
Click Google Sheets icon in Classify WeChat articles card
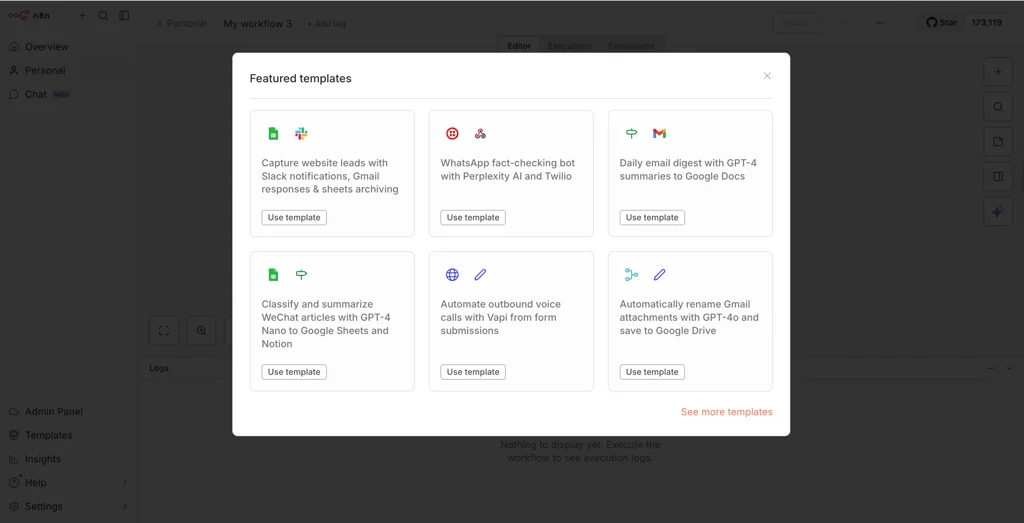274,275
